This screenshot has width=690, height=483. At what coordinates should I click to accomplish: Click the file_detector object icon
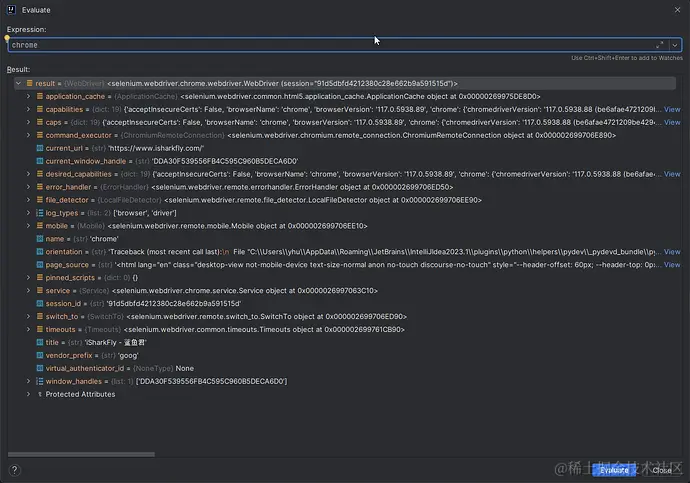(40, 200)
